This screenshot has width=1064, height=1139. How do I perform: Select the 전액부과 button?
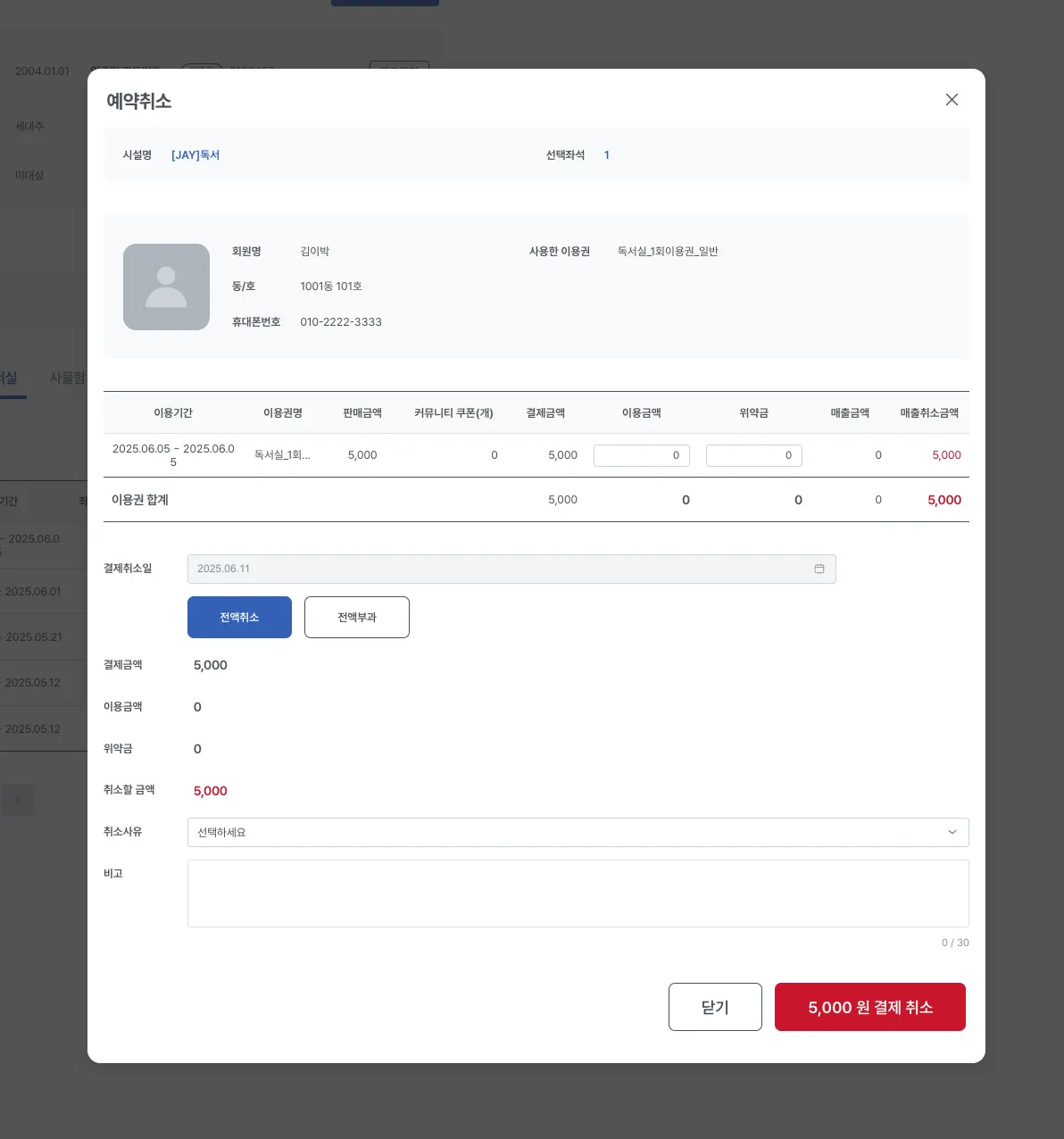click(x=357, y=618)
